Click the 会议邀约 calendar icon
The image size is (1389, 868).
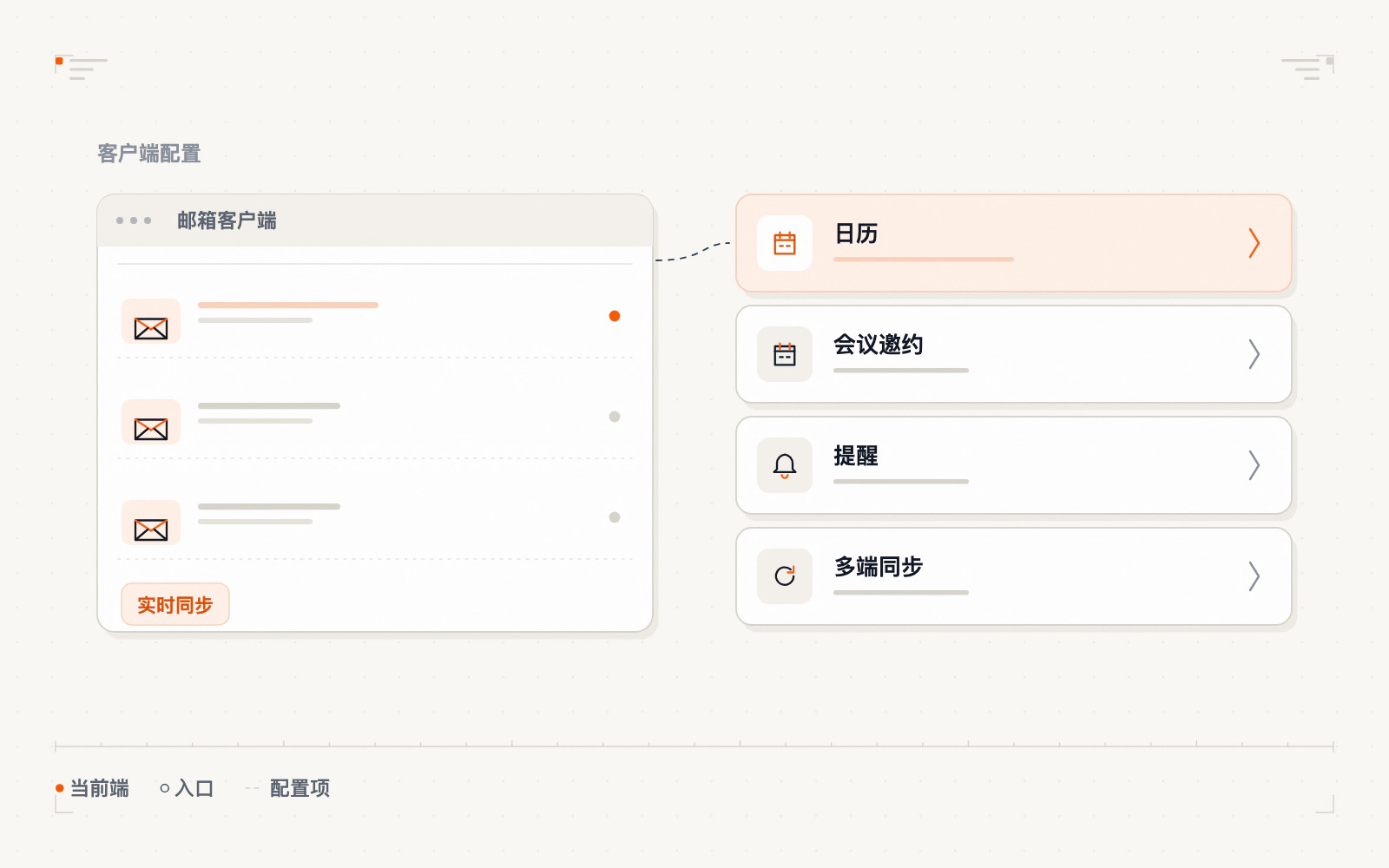tap(785, 354)
